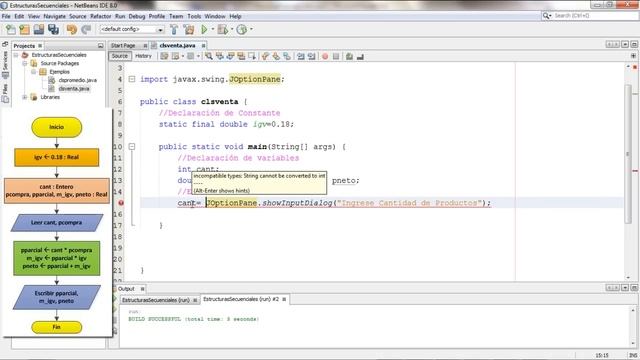Click the Shift Line Right icon

point(311,56)
